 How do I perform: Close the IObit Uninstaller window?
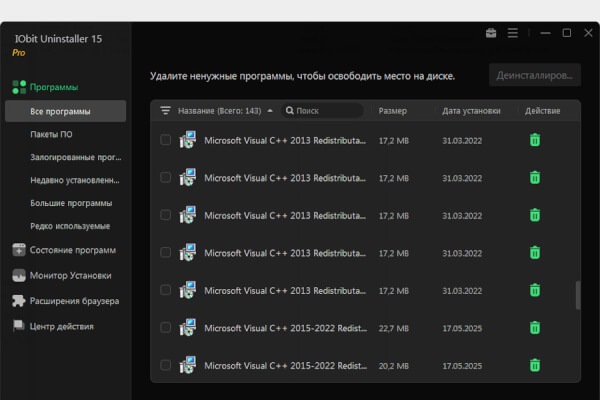coord(589,33)
